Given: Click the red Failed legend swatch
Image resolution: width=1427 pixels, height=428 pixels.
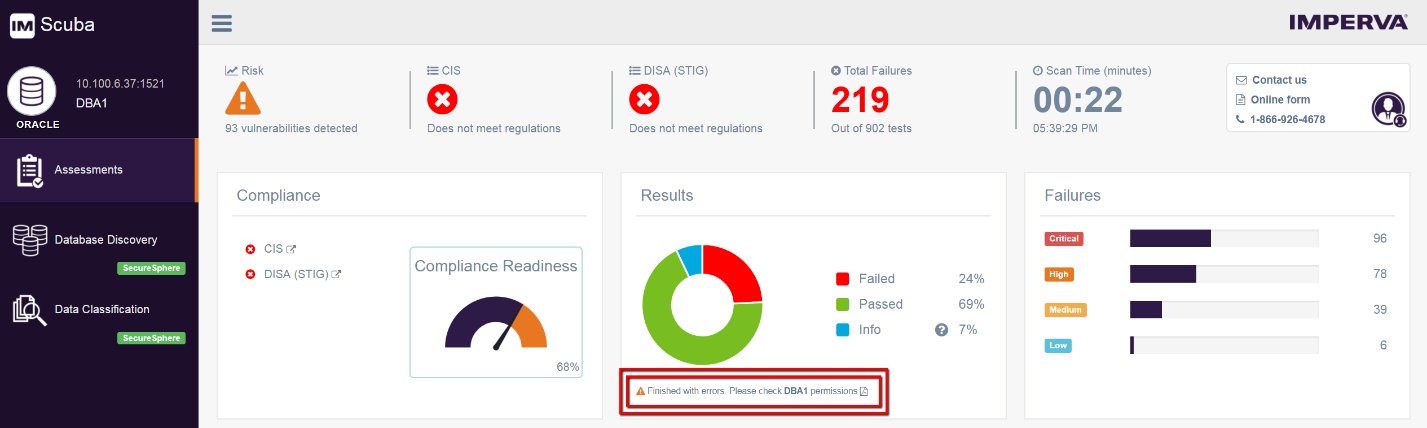Looking at the screenshot, I should (843, 279).
